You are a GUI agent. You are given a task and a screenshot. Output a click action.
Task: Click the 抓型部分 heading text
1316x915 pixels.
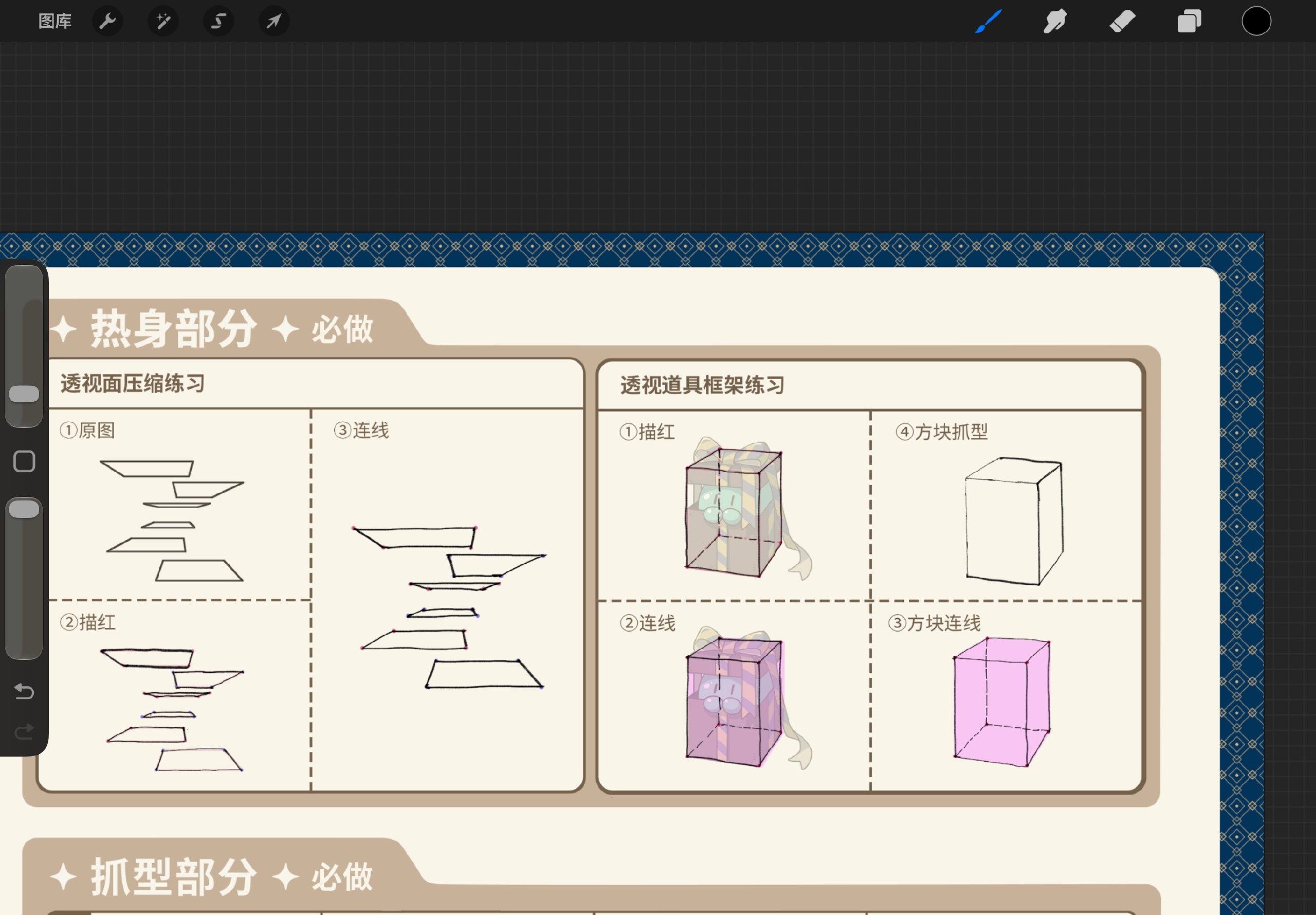(174, 877)
